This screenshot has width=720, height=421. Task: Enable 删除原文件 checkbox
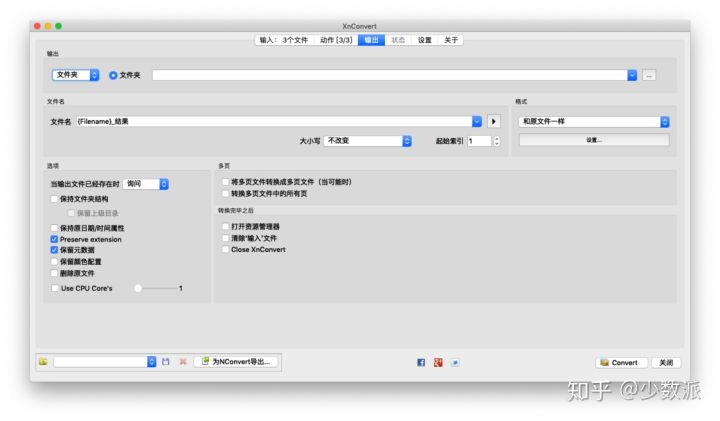pyautogui.click(x=54, y=273)
